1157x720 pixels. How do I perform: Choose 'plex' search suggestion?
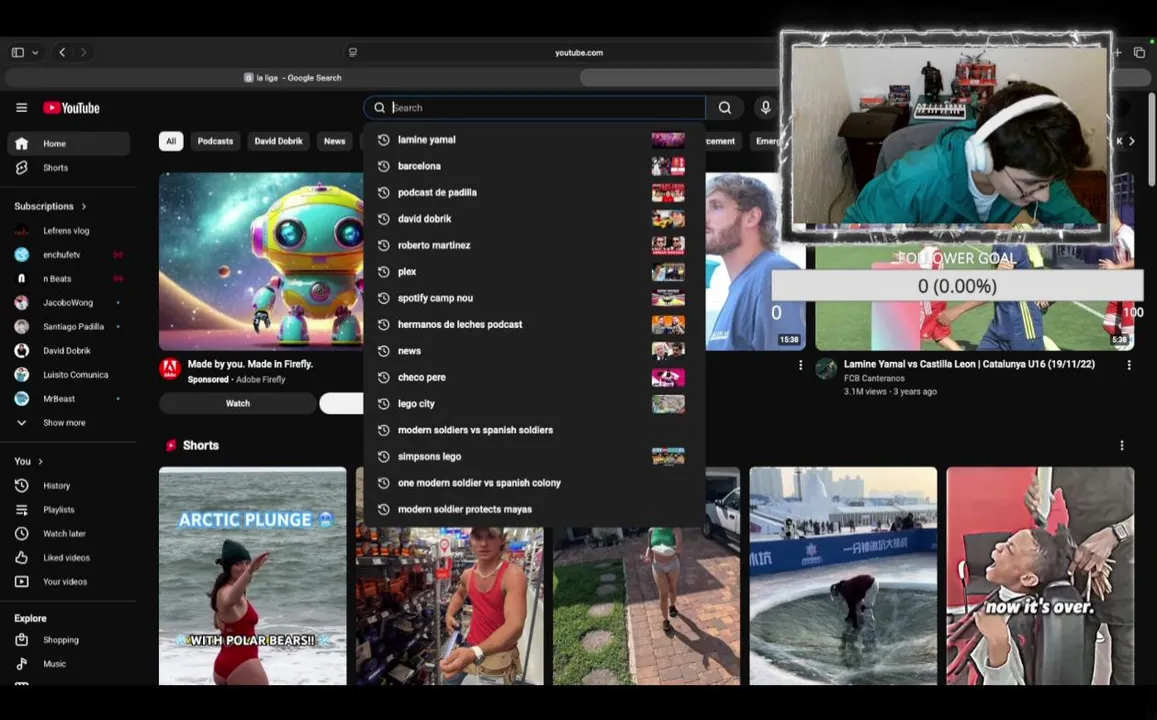[534, 271]
